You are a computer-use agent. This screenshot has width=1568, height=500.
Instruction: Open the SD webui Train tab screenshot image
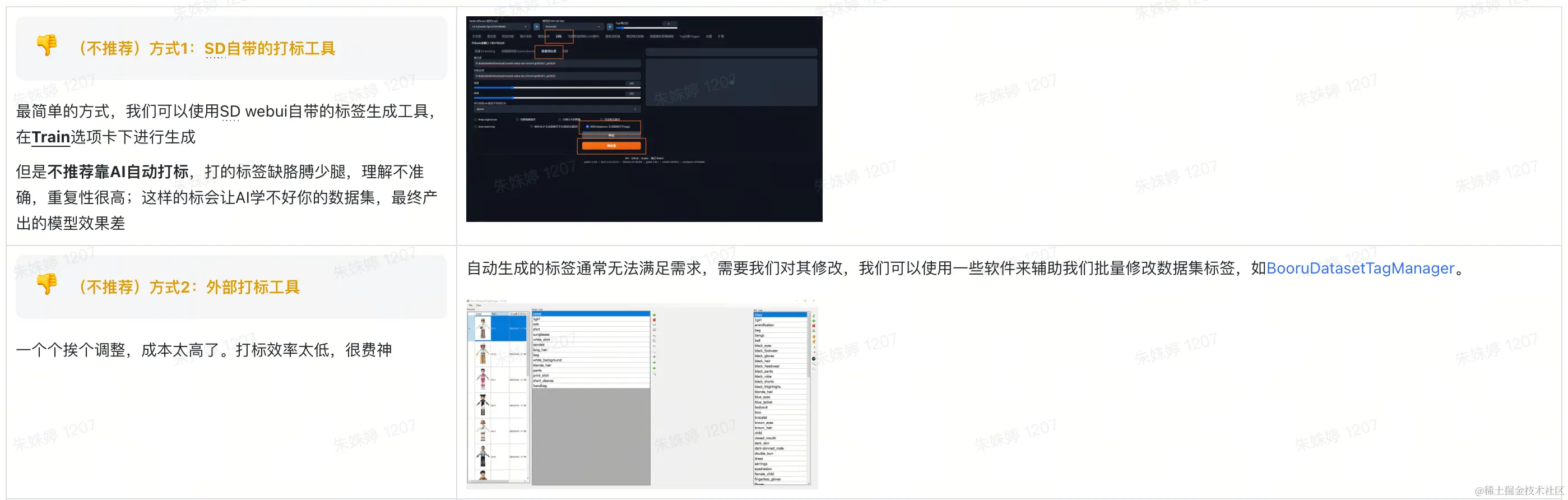click(644, 119)
